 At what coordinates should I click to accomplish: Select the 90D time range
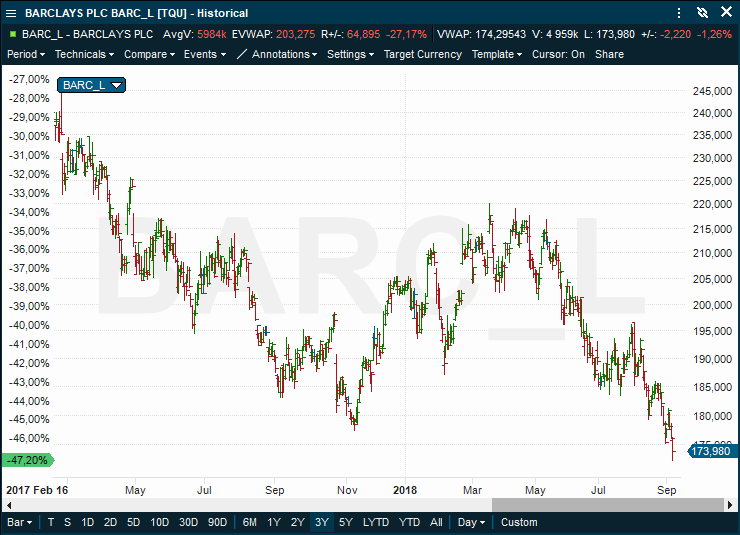point(217,522)
